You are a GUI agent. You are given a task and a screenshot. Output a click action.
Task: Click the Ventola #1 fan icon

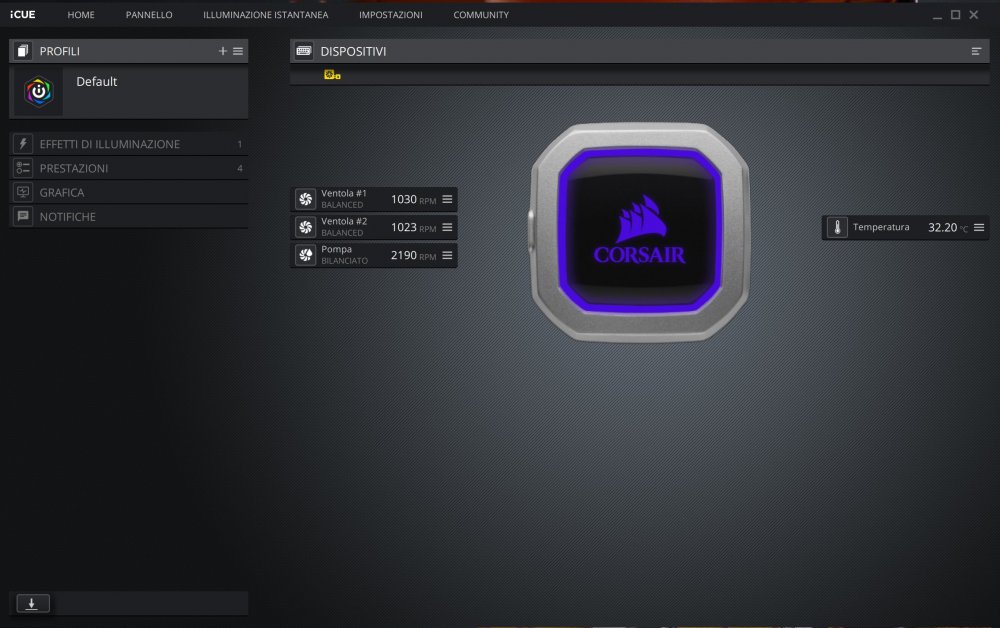coord(306,199)
